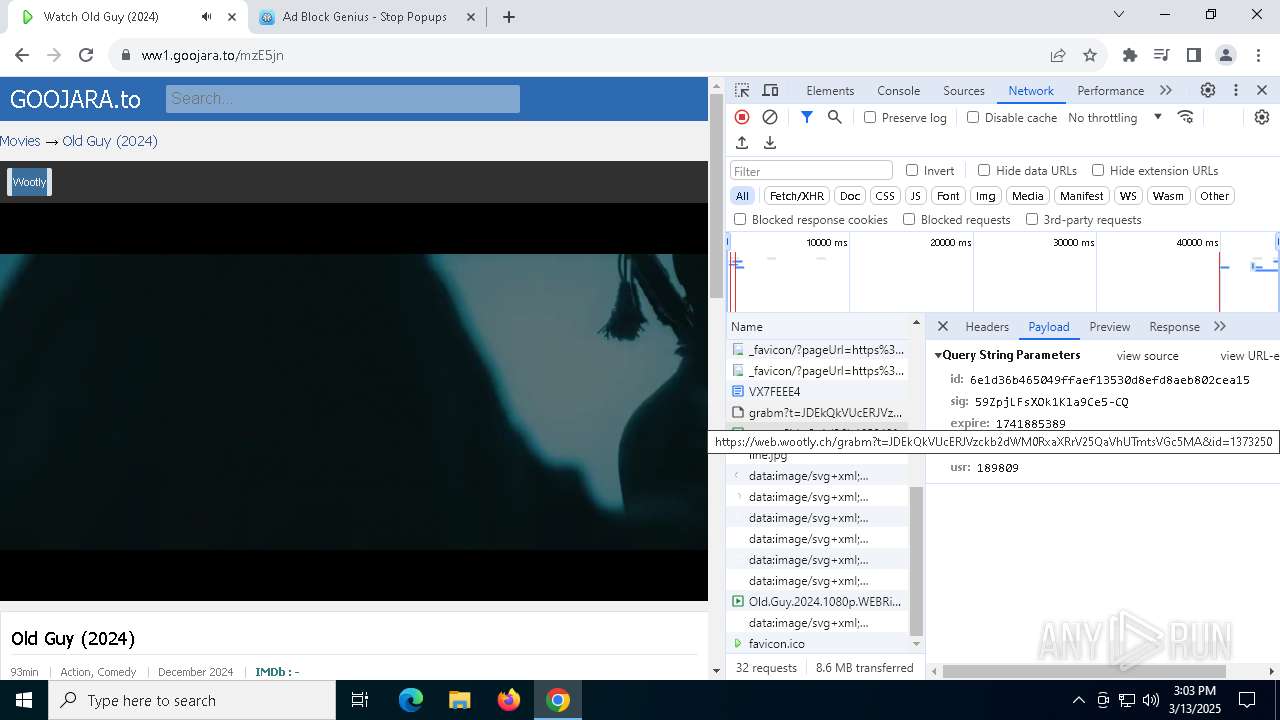This screenshot has height=720, width=1280.
Task: Go back to previous page
Action: (x=22, y=55)
